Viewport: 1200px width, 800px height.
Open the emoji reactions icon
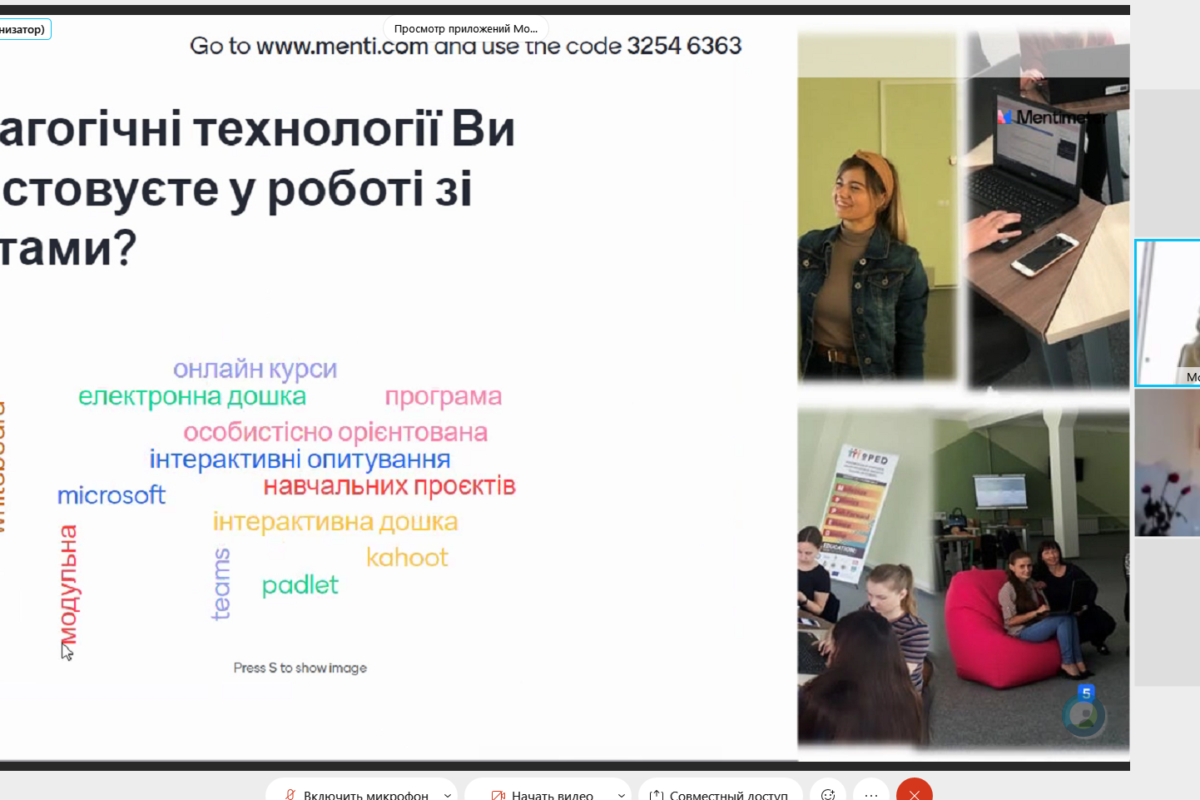827,795
